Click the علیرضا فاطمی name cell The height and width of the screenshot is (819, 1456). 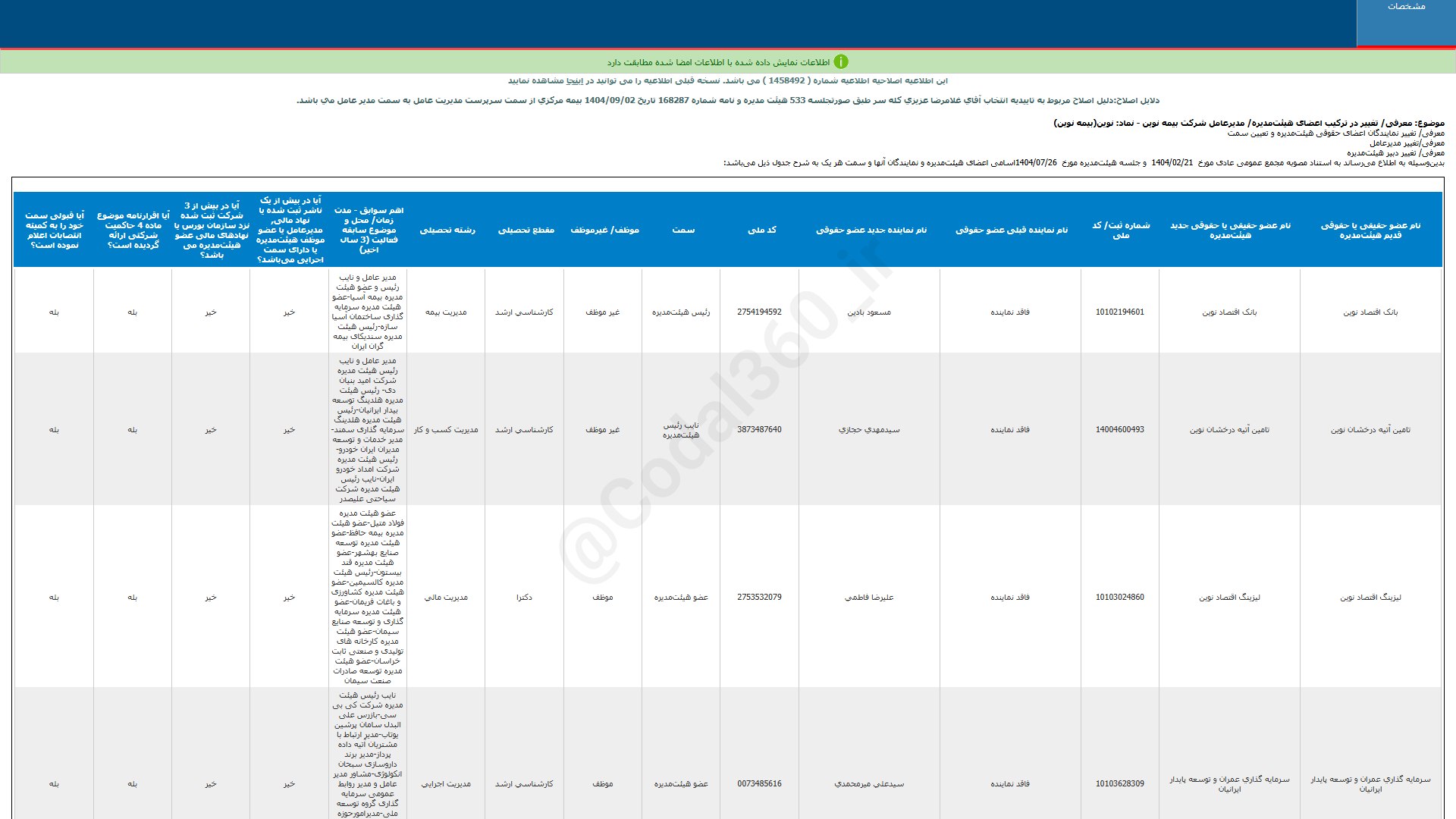point(869,597)
